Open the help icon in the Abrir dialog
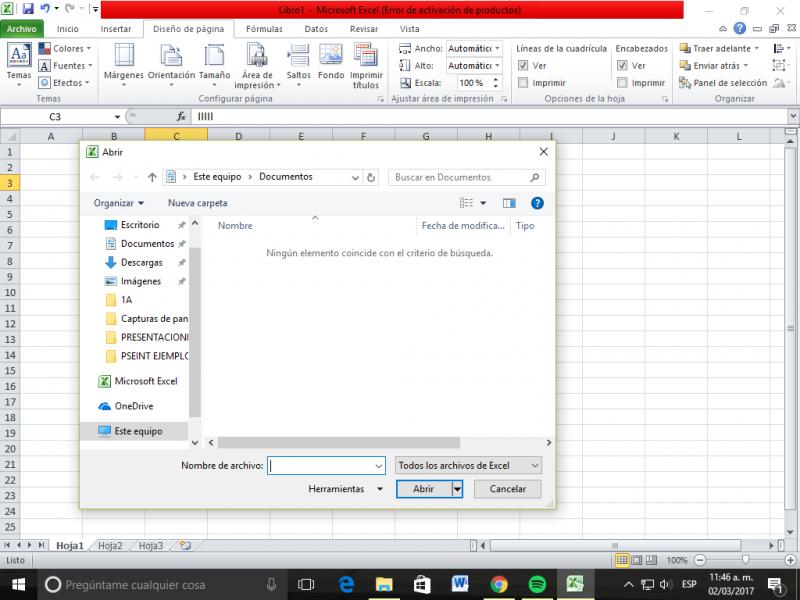The image size is (800, 600). tap(537, 203)
